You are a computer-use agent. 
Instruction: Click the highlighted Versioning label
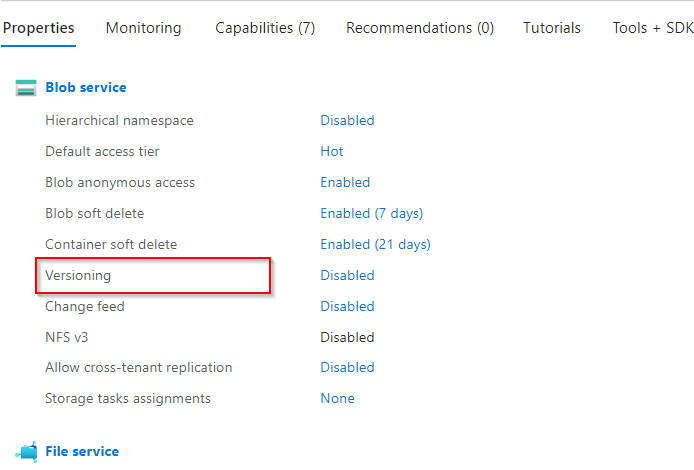pos(78,276)
